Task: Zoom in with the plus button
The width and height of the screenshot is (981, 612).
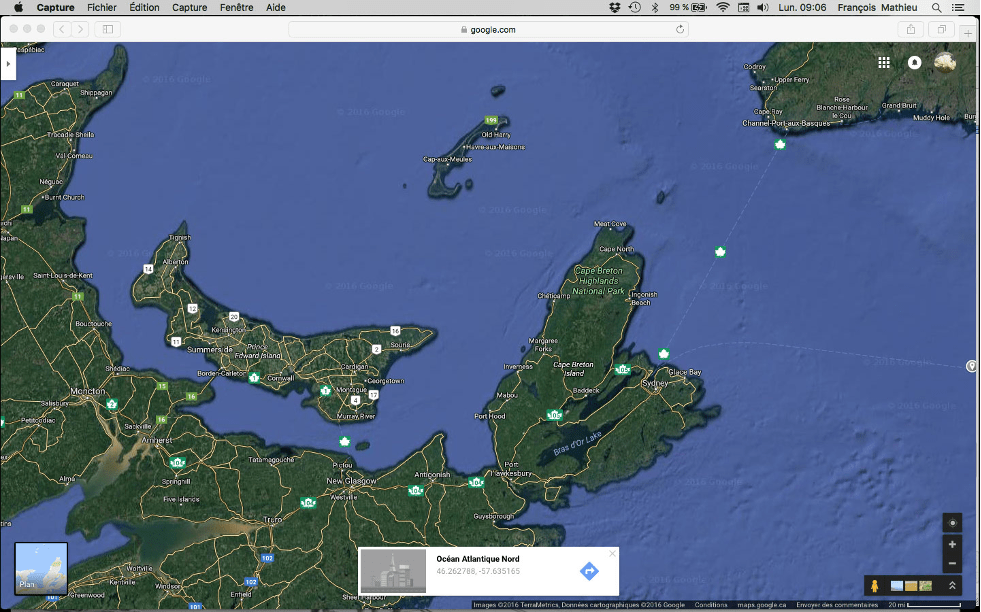Action: [952, 545]
